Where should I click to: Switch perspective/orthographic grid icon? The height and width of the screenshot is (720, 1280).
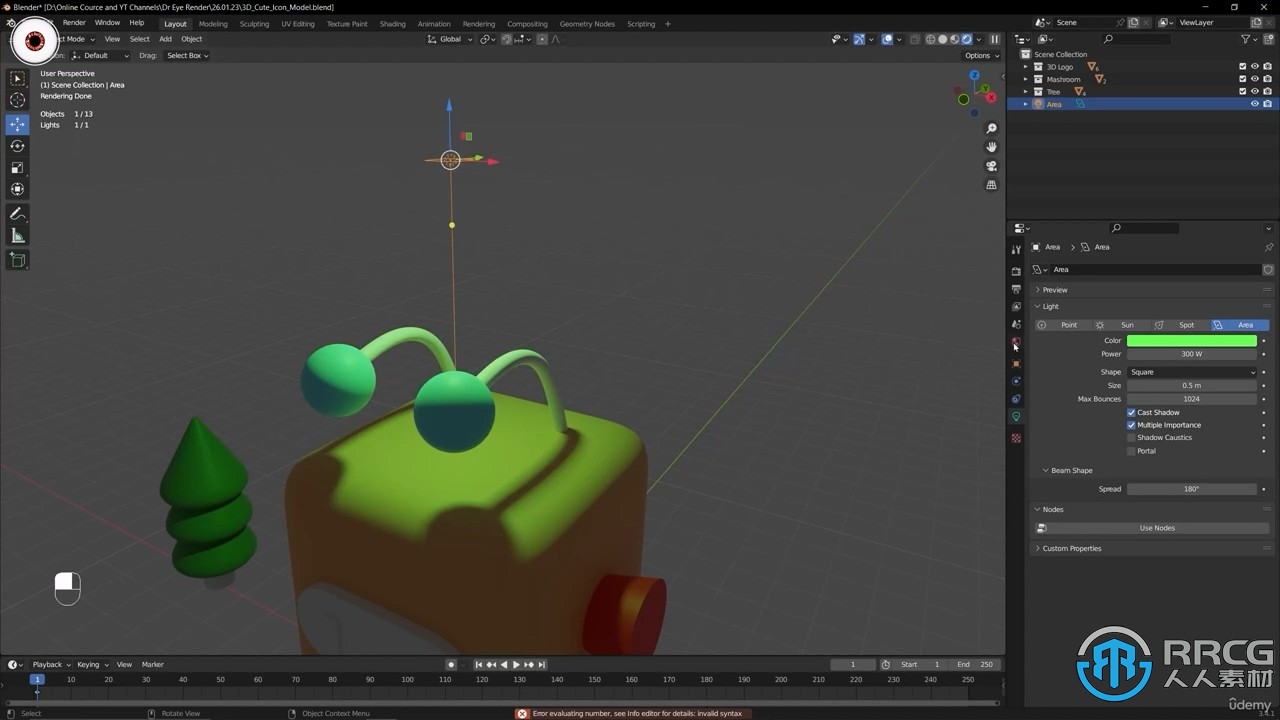click(991, 185)
